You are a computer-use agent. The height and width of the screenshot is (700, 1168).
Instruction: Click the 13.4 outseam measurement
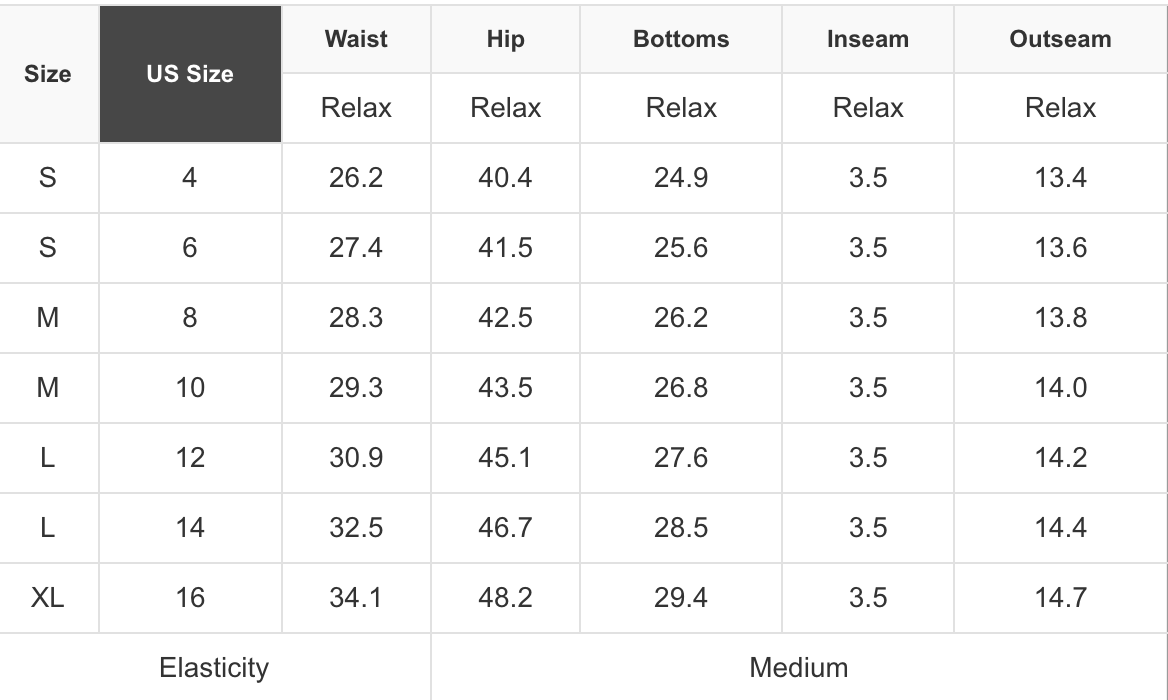pyautogui.click(x=1060, y=178)
